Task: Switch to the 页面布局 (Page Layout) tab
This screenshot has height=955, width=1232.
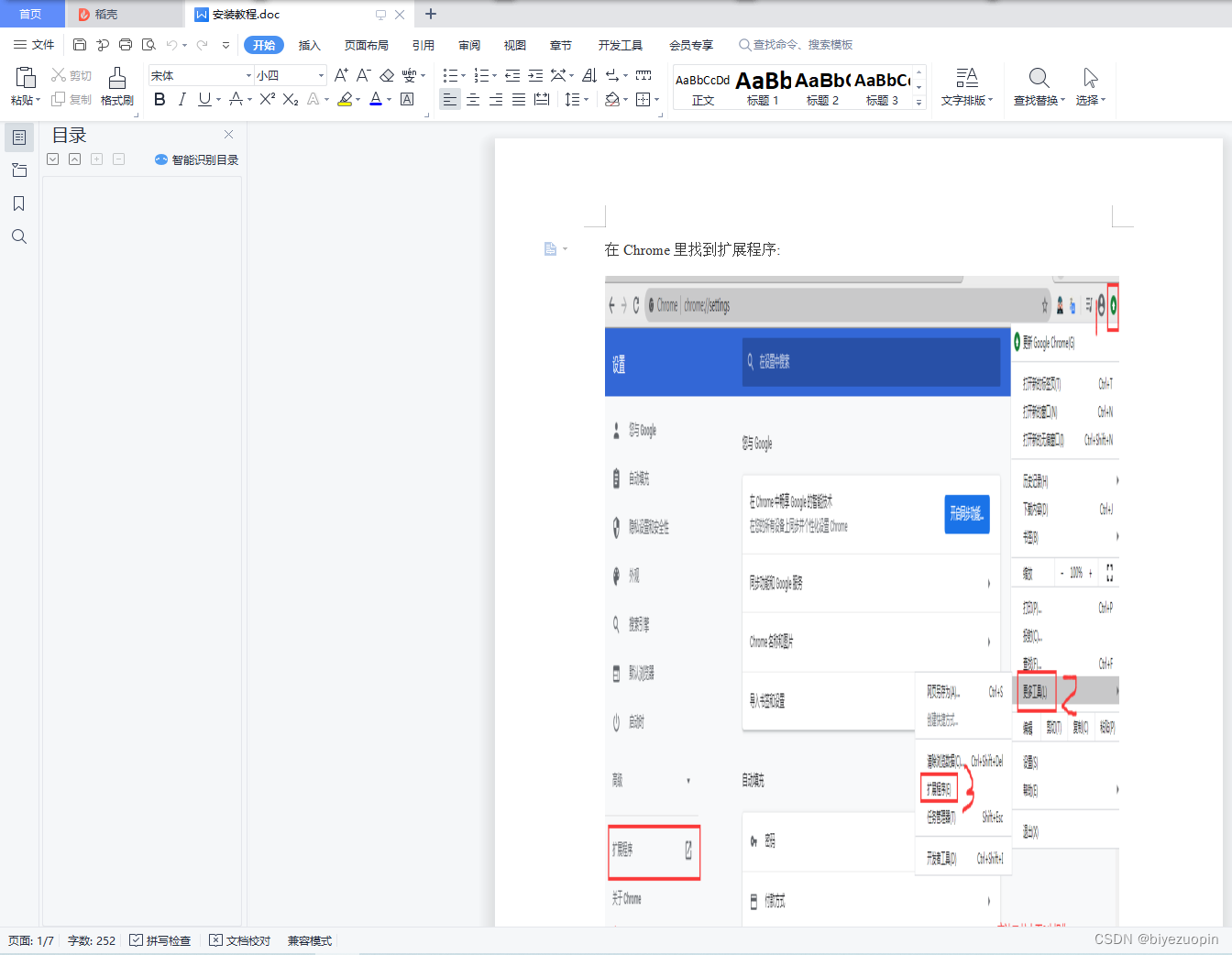Action: pos(367,45)
